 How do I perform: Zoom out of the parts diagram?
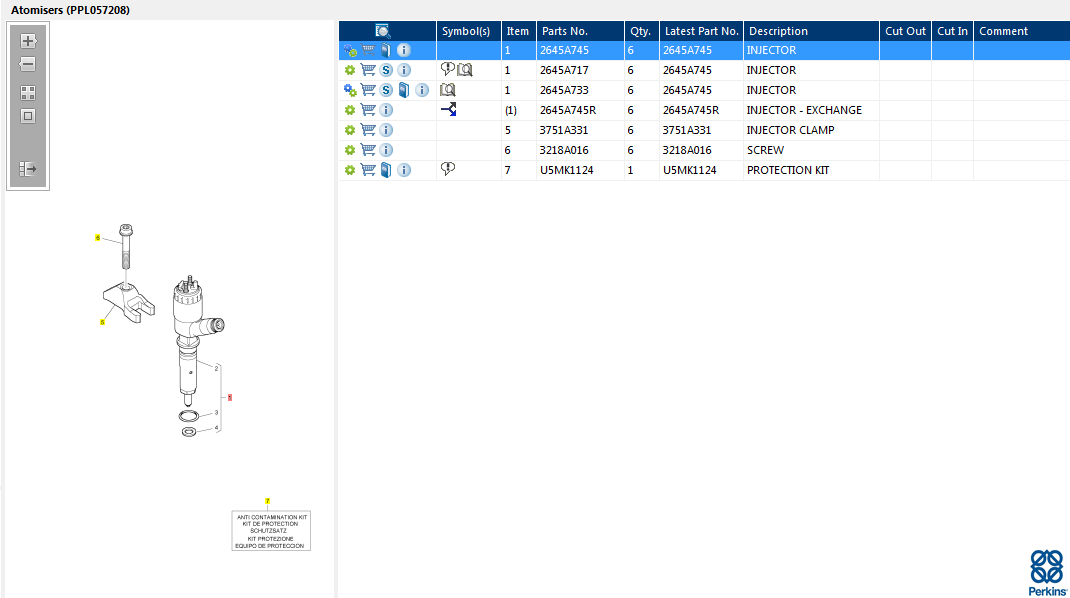pos(28,64)
